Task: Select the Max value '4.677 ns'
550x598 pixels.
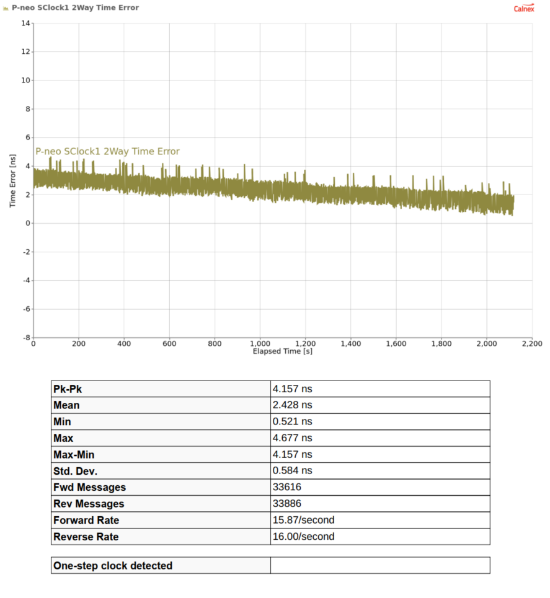Action: (292, 438)
